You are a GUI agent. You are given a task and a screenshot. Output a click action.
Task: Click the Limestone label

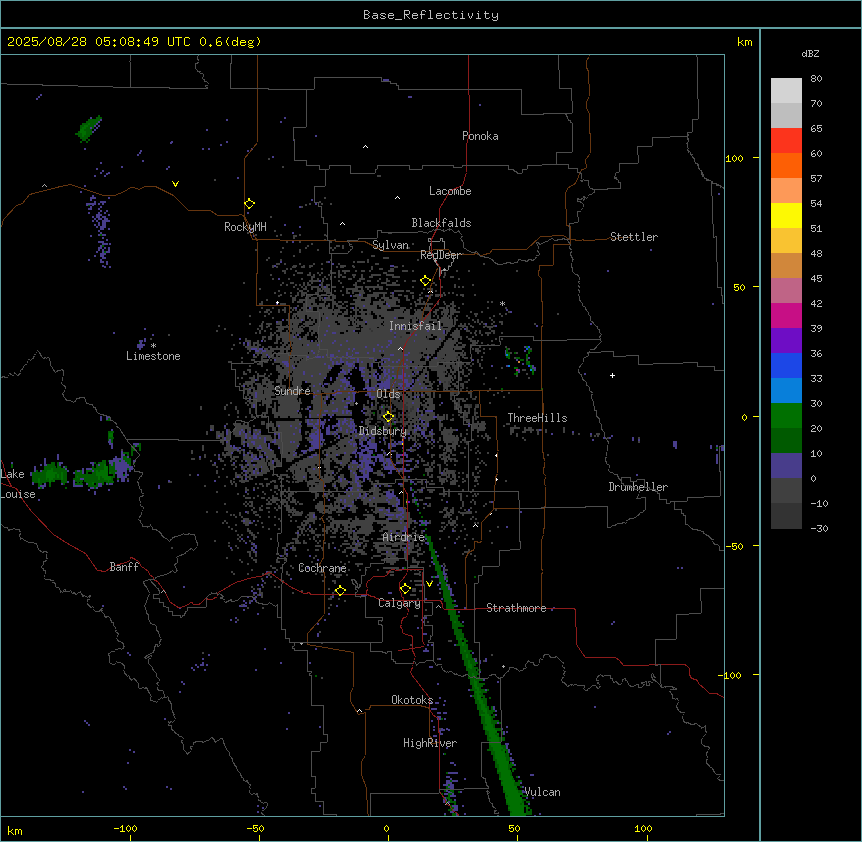pos(153,356)
